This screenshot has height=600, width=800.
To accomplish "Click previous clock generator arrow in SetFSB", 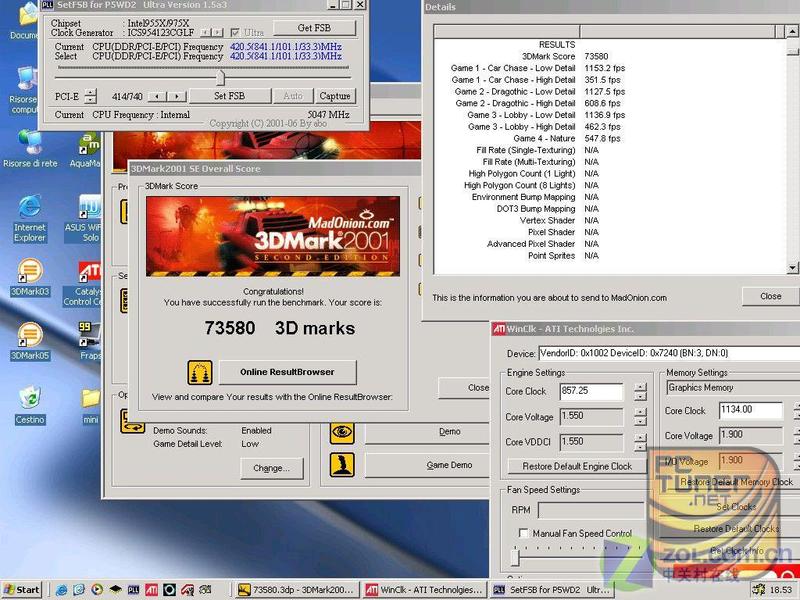I will pos(206,32).
